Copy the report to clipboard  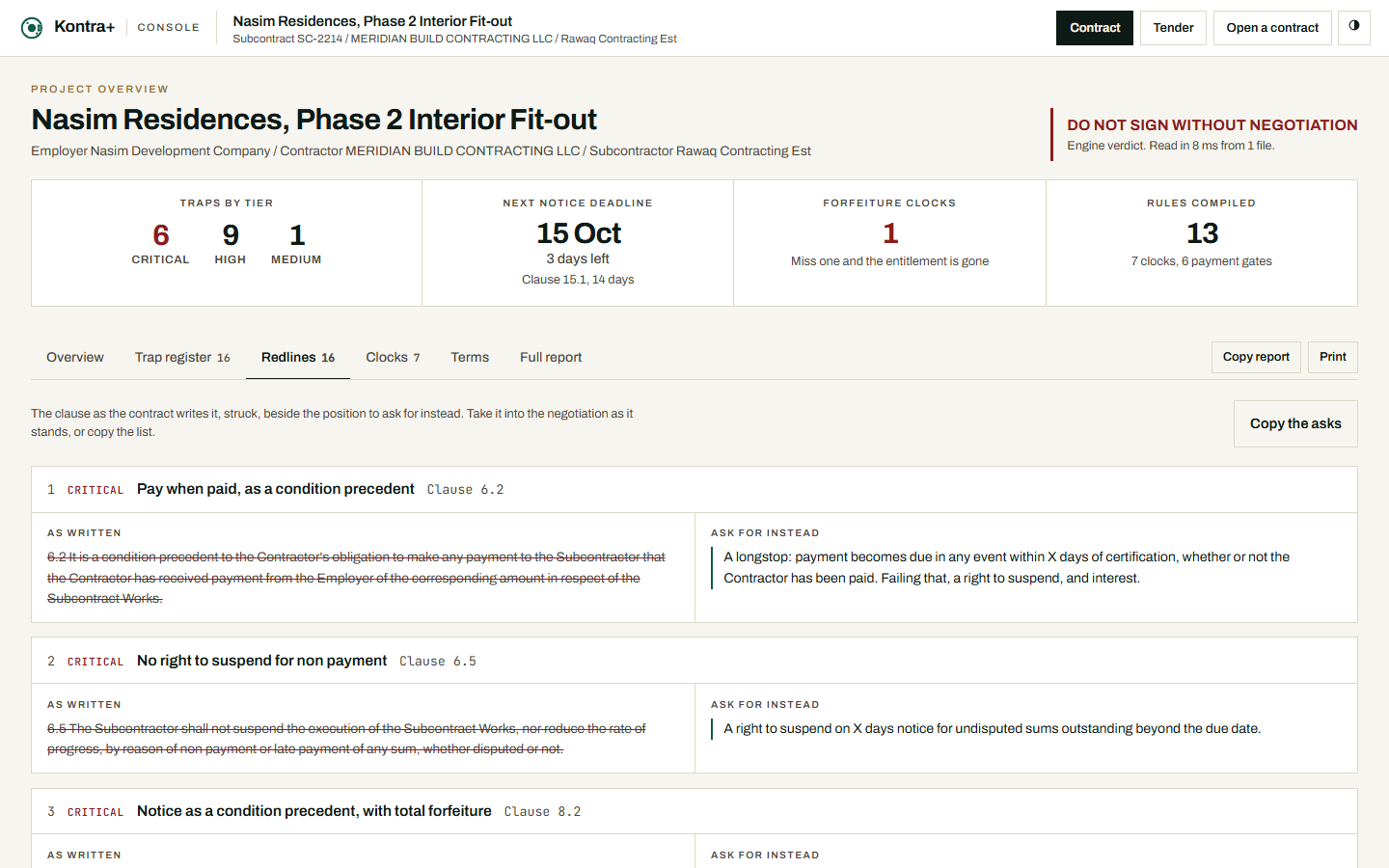1256,357
